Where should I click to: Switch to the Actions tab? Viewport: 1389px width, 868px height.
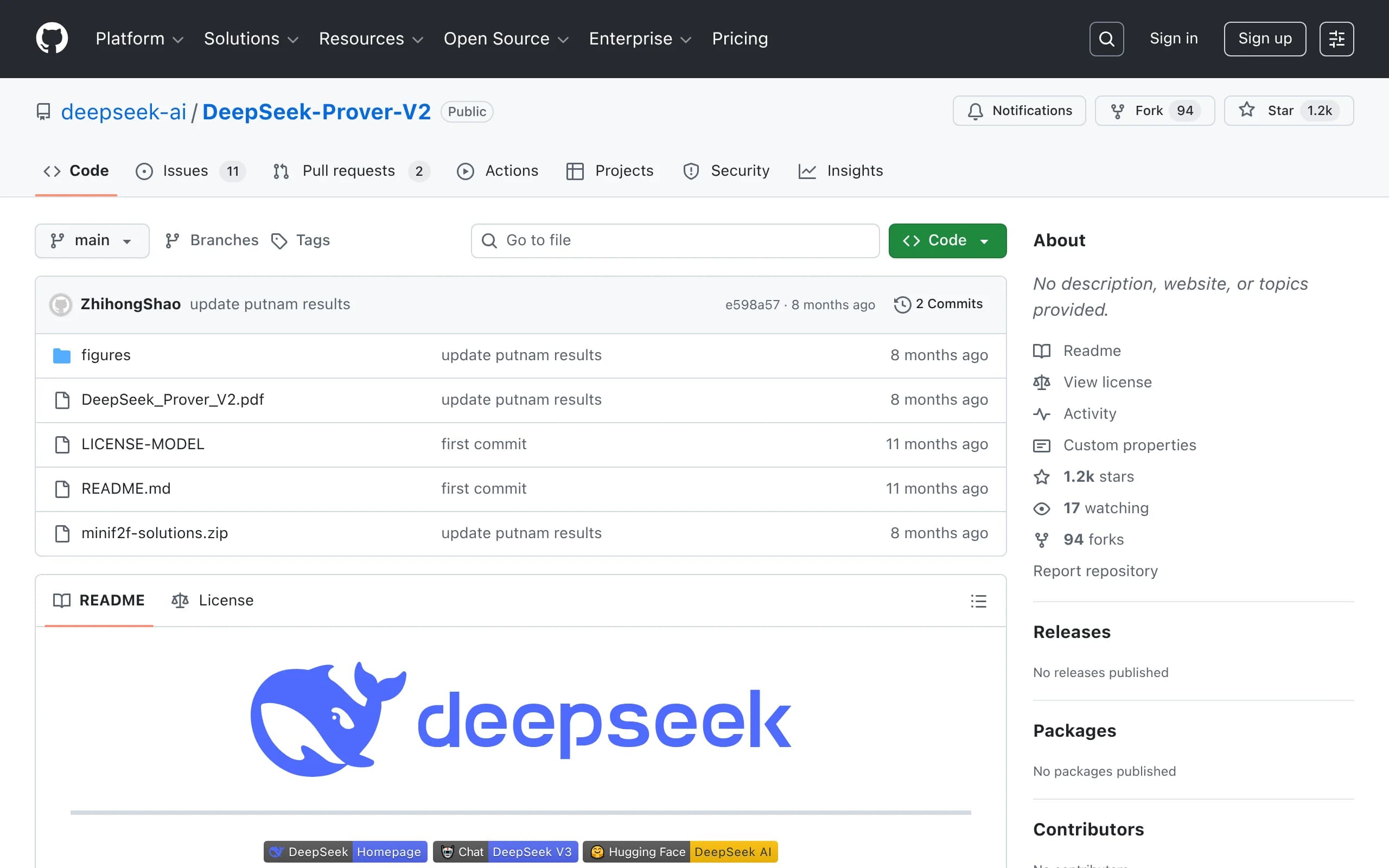pyautogui.click(x=497, y=171)
